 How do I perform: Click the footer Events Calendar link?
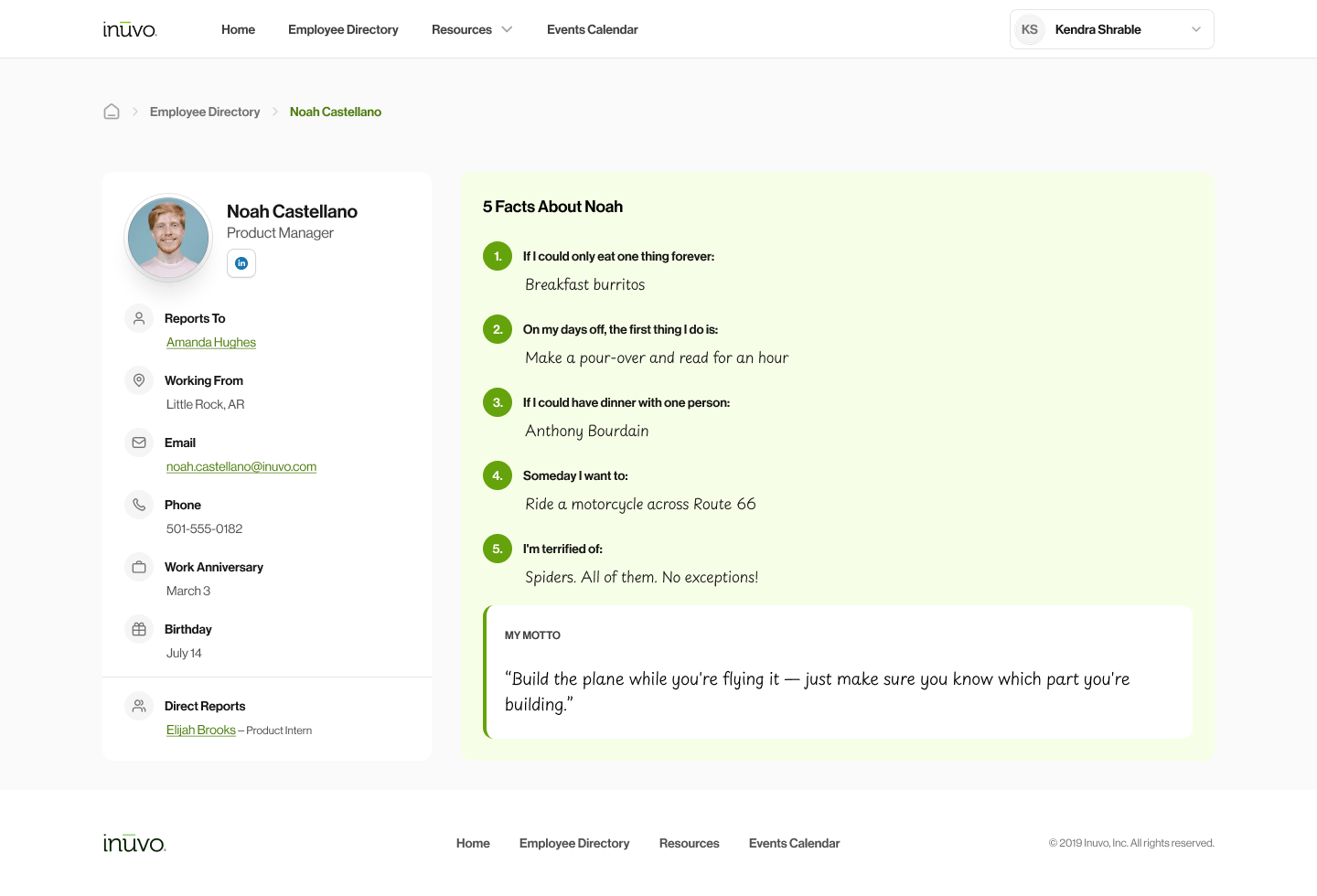point(794,843)
